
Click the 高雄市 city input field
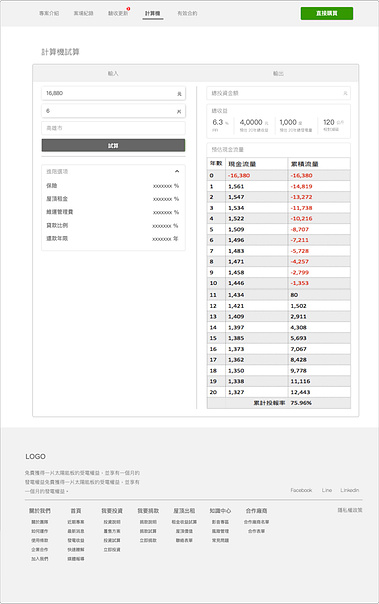tap(113, 128)
